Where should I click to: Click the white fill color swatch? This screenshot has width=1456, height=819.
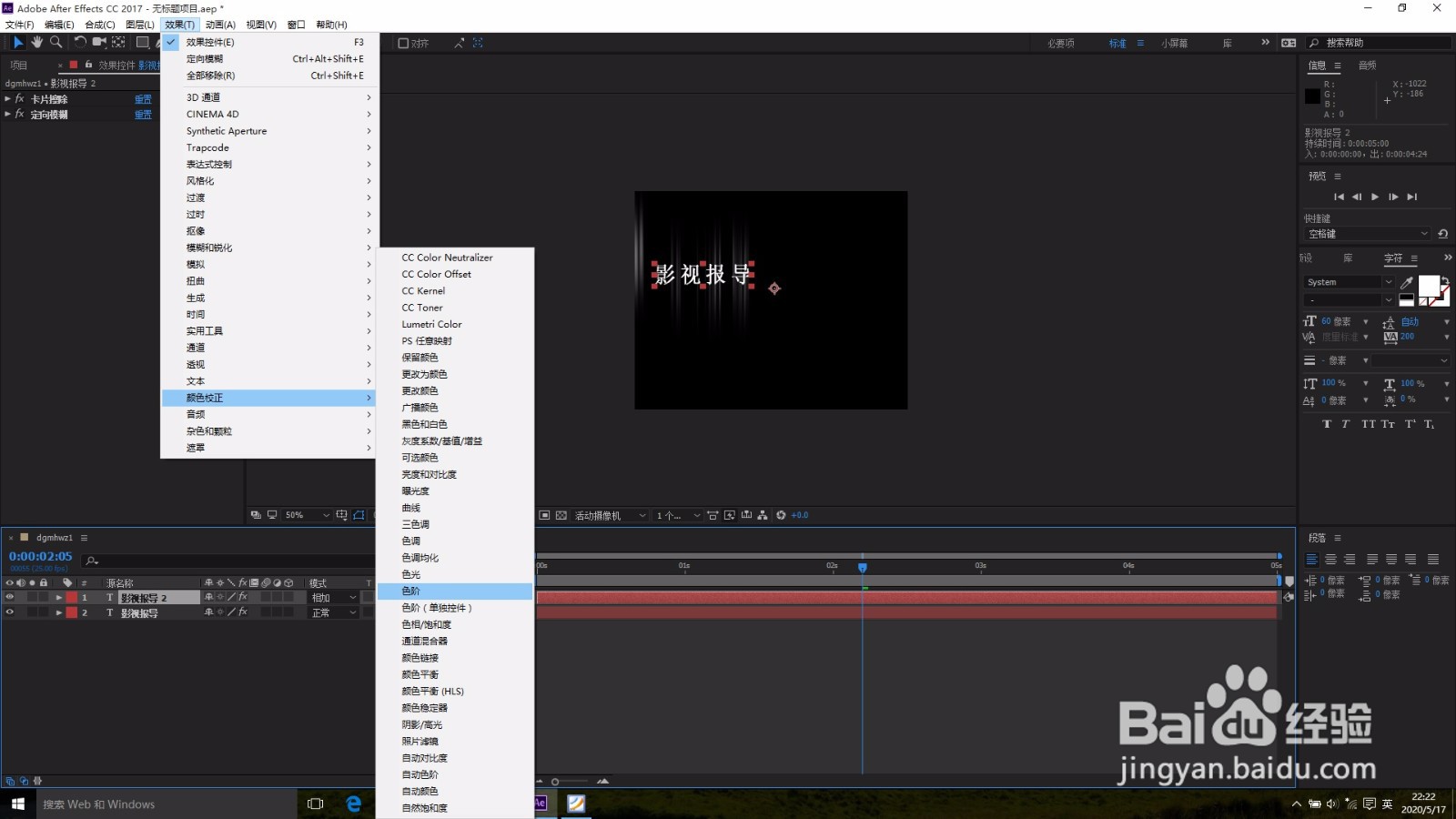coord(1428,286)
